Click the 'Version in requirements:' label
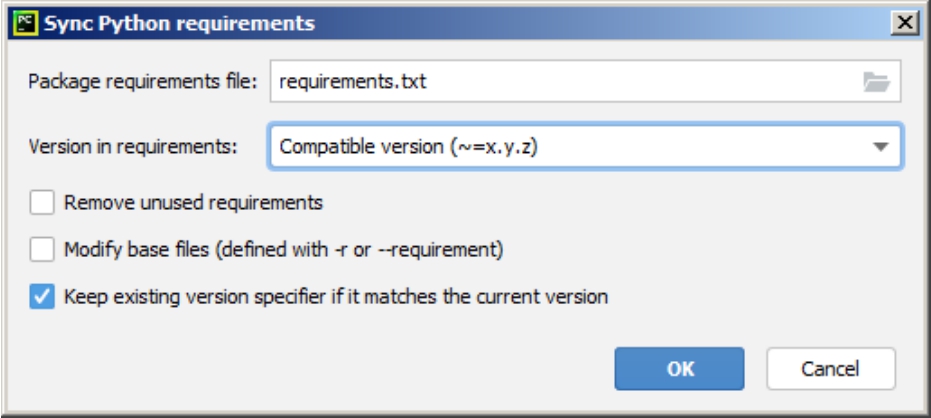The height and width of the screenshot is (418, 931). [x=133, y=147]
